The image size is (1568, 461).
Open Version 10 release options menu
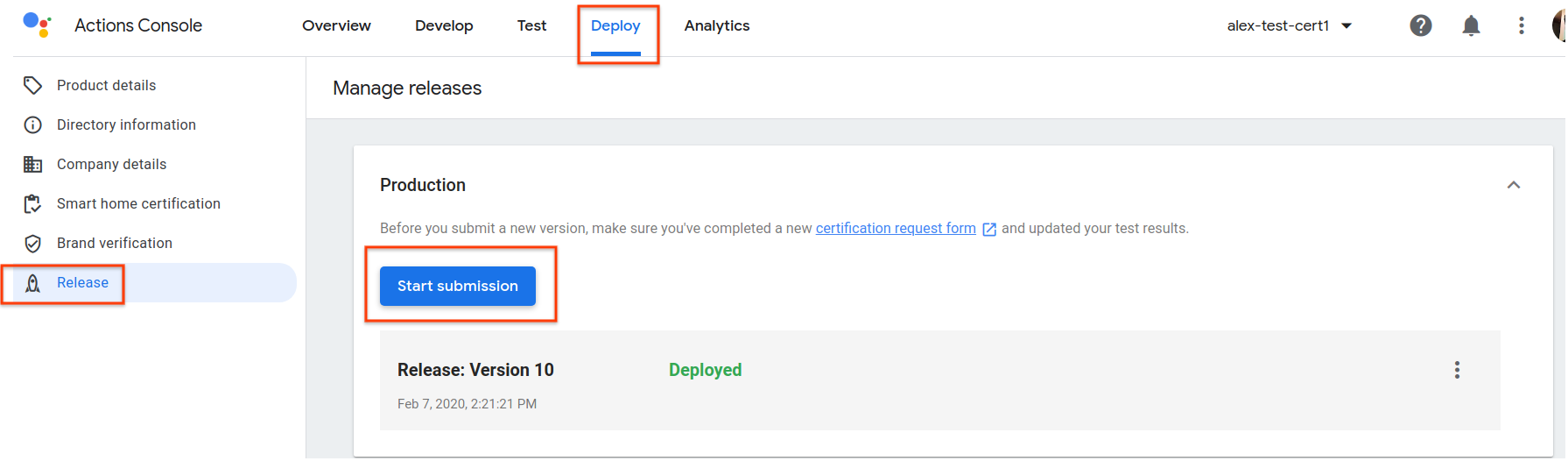[1457, 370]
